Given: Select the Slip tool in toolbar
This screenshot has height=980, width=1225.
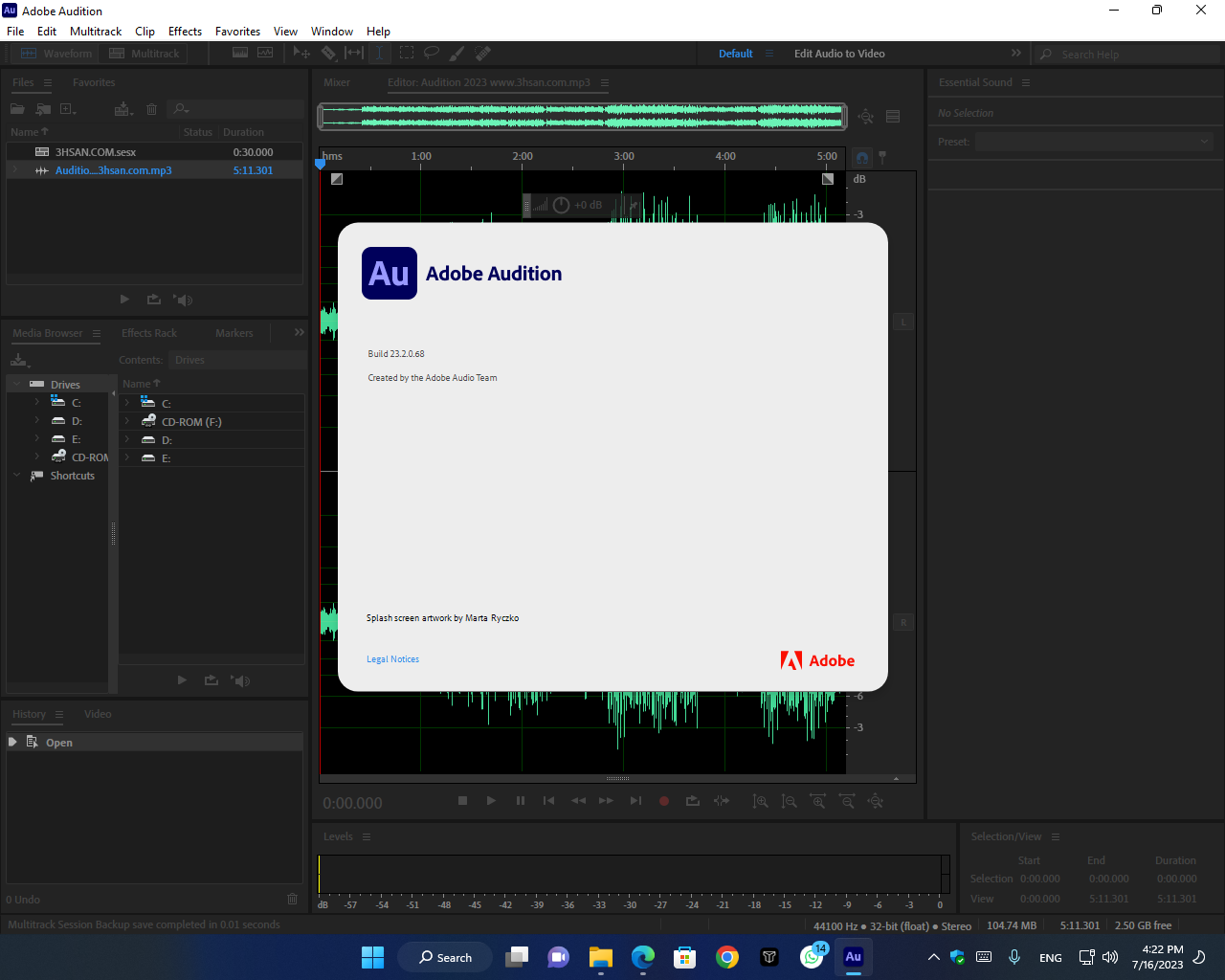Looking at the screenshot, I should [354, 54].
